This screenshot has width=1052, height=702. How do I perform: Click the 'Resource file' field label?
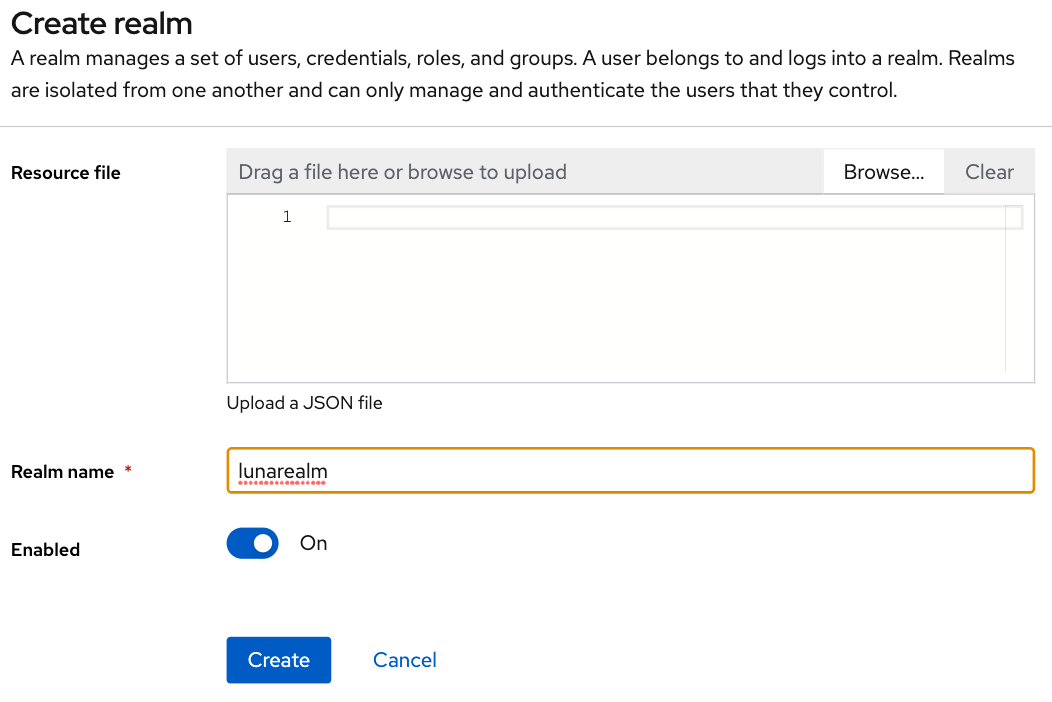[x=66, y=172]
